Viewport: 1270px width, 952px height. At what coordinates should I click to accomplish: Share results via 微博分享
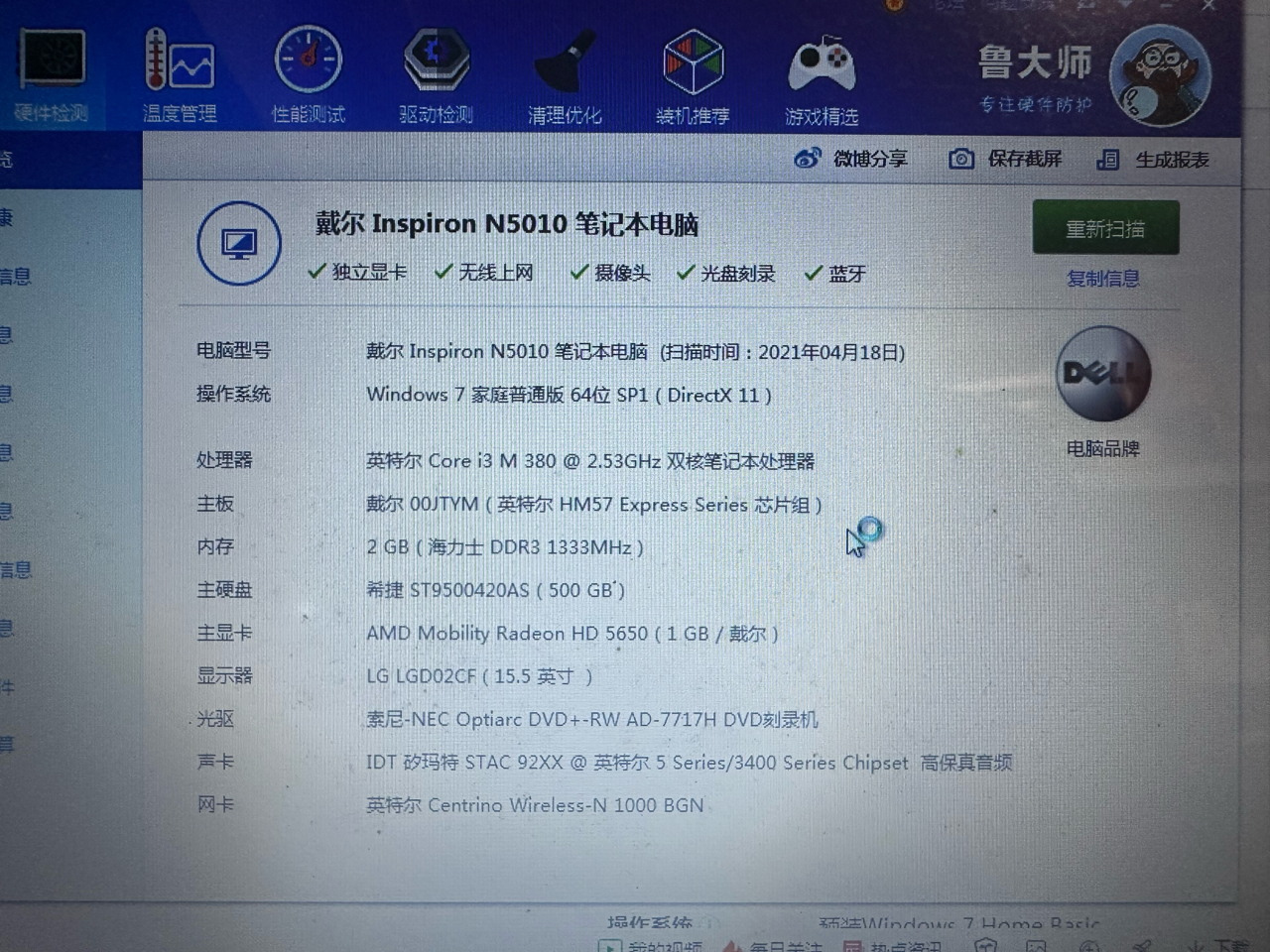tap(854, 158)
